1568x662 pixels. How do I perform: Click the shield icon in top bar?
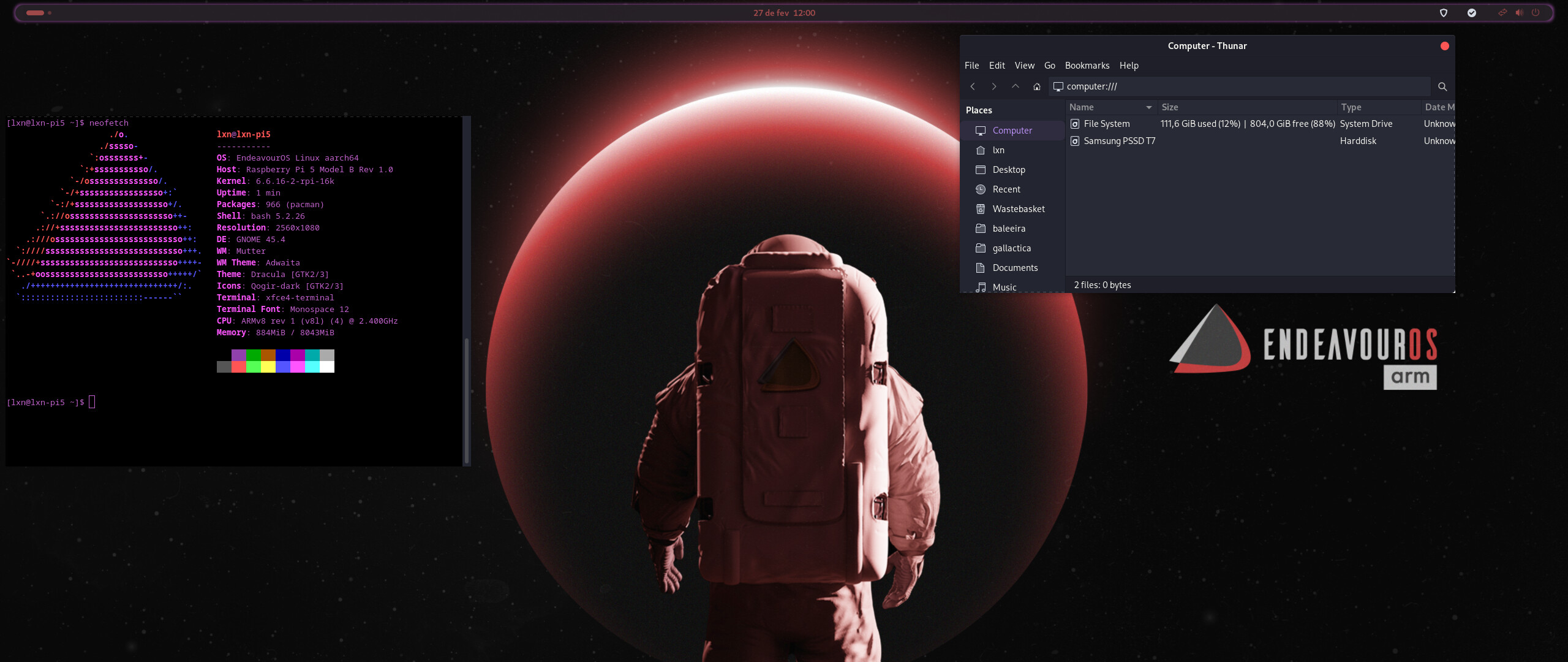(x=1444, y=13)
